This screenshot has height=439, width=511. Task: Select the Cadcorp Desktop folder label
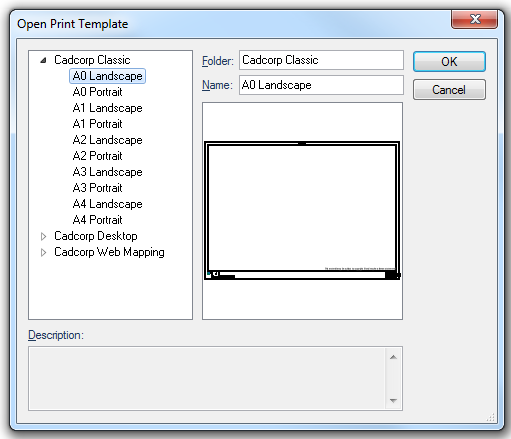pos(96,236)
